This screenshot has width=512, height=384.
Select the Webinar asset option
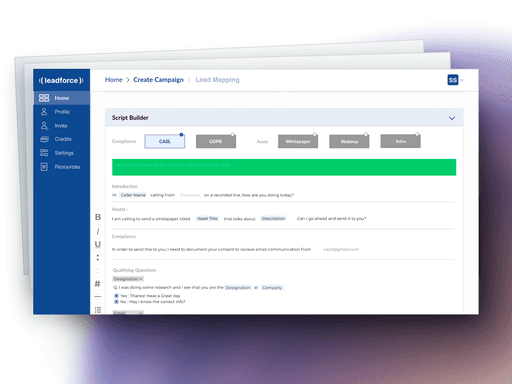[349, 141]
